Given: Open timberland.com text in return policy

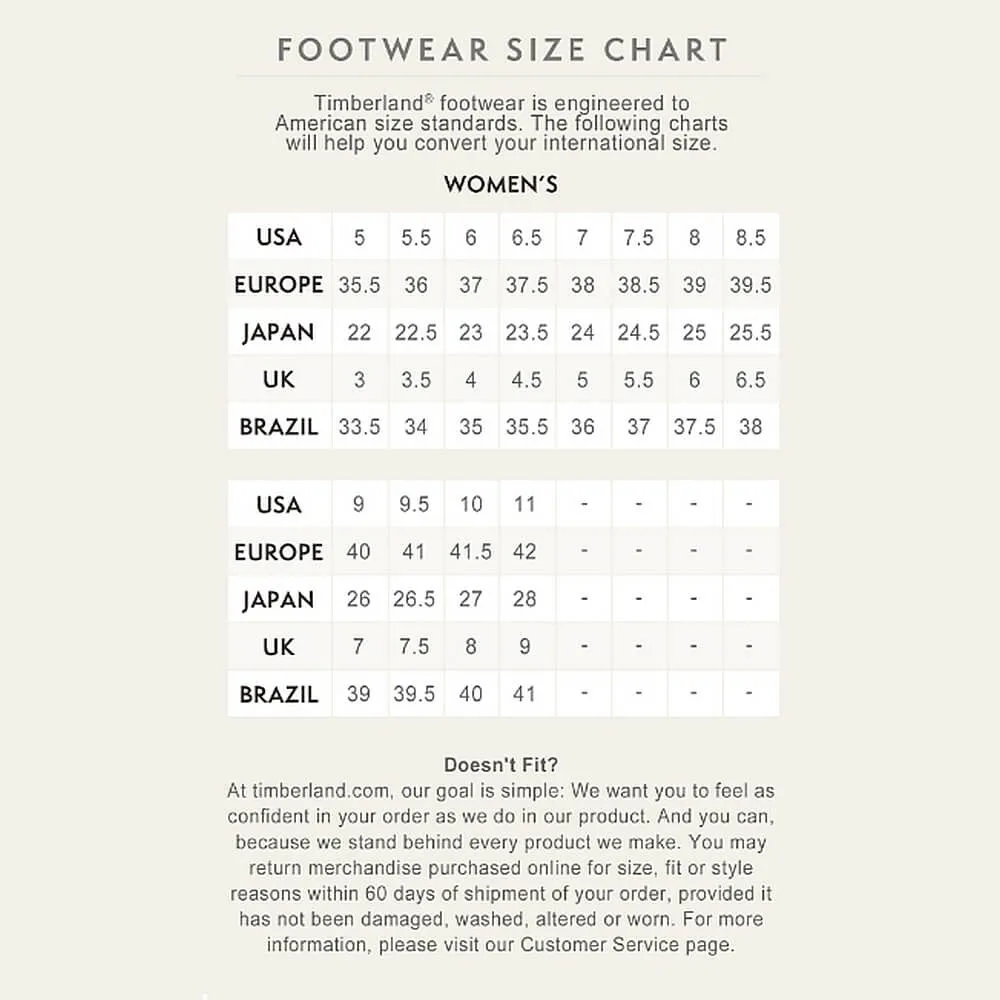Looking at the screenshot, I should [x=321, y=791].
